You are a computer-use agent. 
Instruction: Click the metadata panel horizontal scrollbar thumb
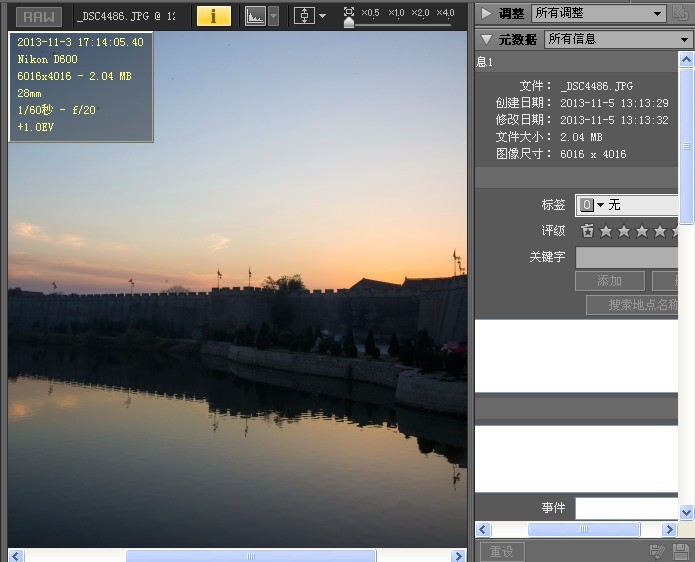pos(584,529)
